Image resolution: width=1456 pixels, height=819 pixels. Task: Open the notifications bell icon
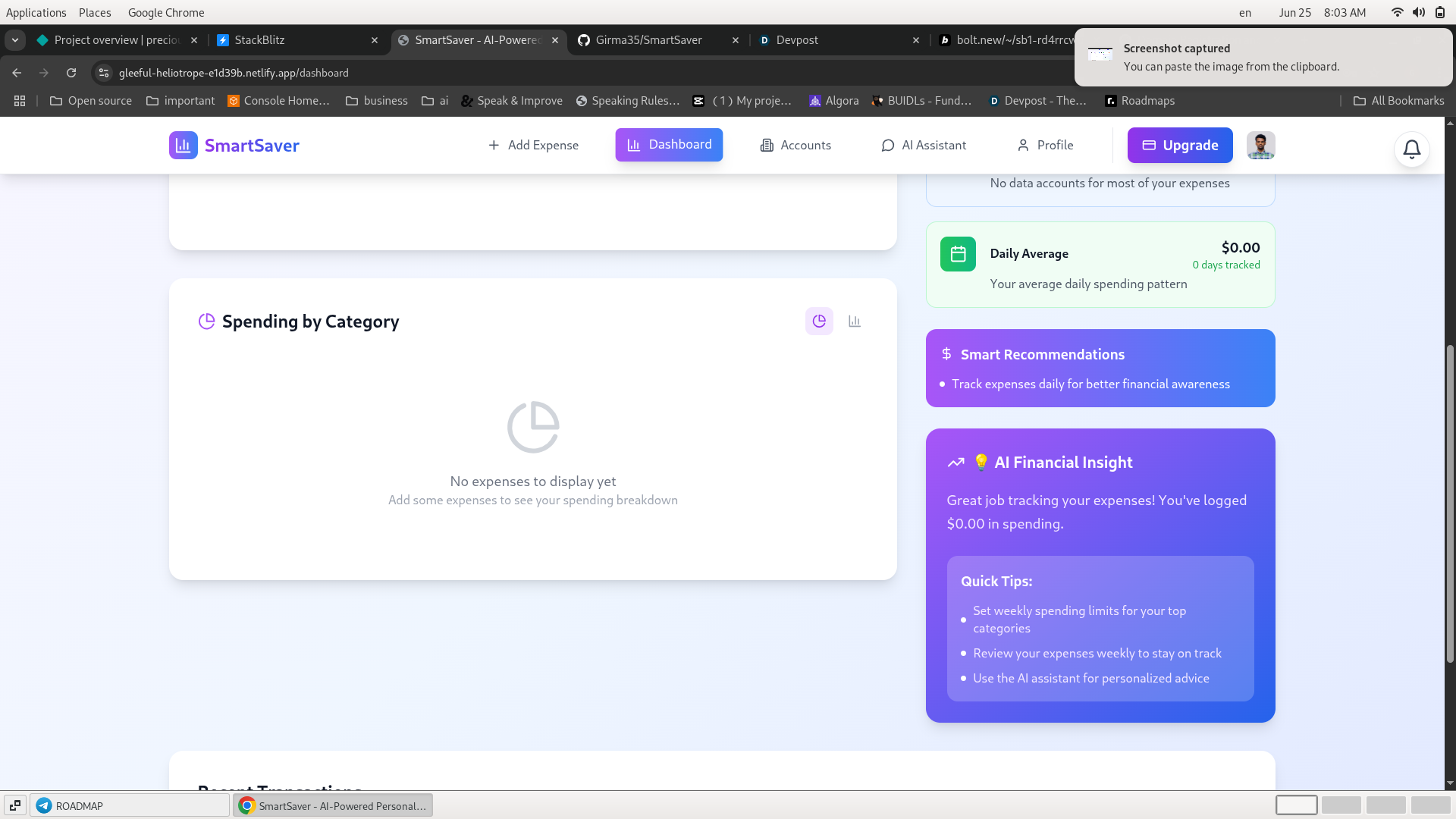pyautogui.click(x=1411, y=149)
